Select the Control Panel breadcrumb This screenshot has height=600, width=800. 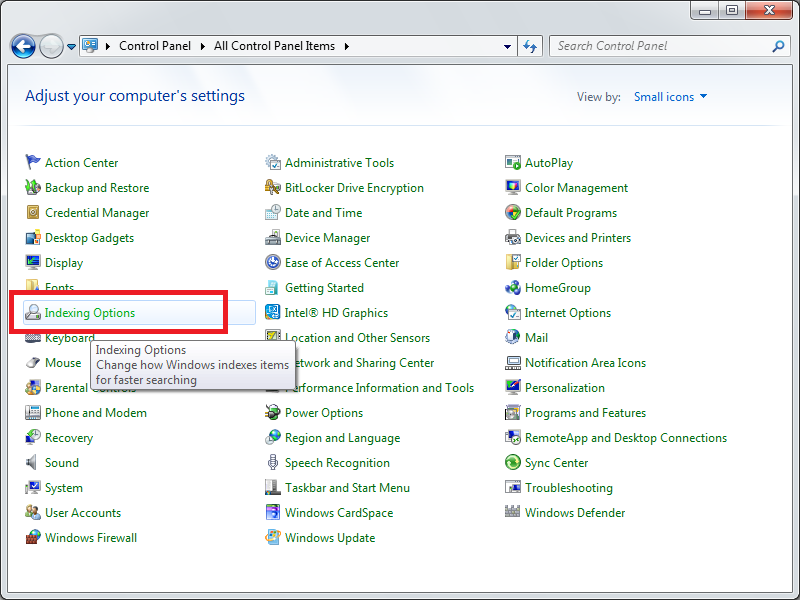coord(155,46)
